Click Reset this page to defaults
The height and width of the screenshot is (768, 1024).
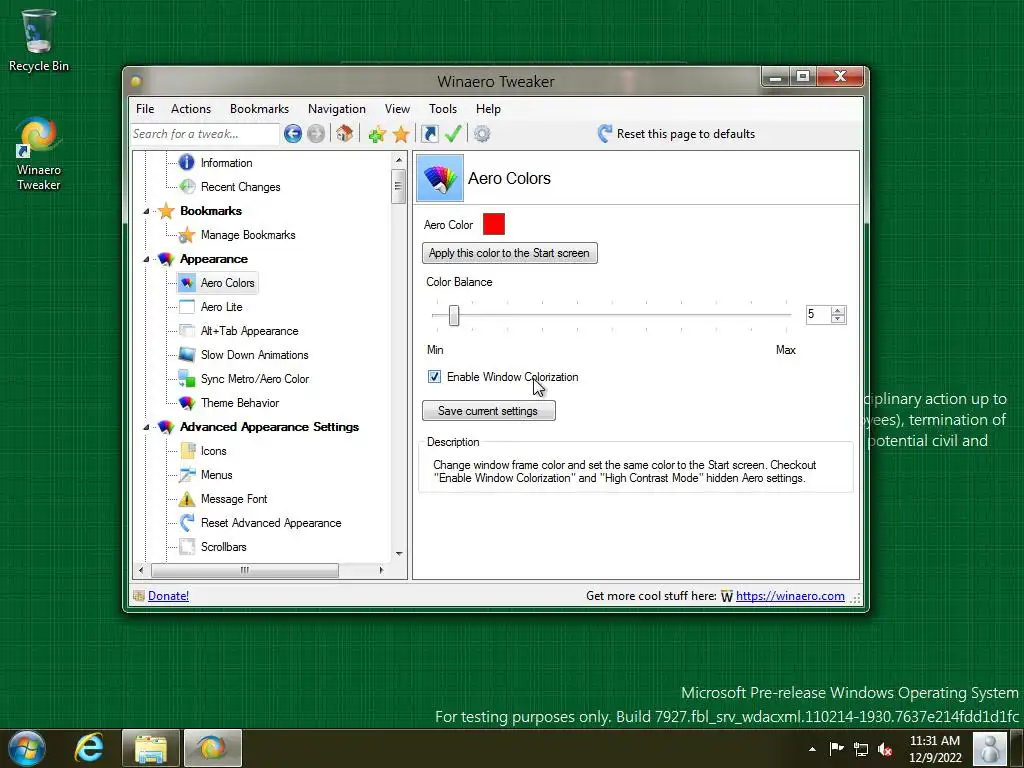[676, 134]
